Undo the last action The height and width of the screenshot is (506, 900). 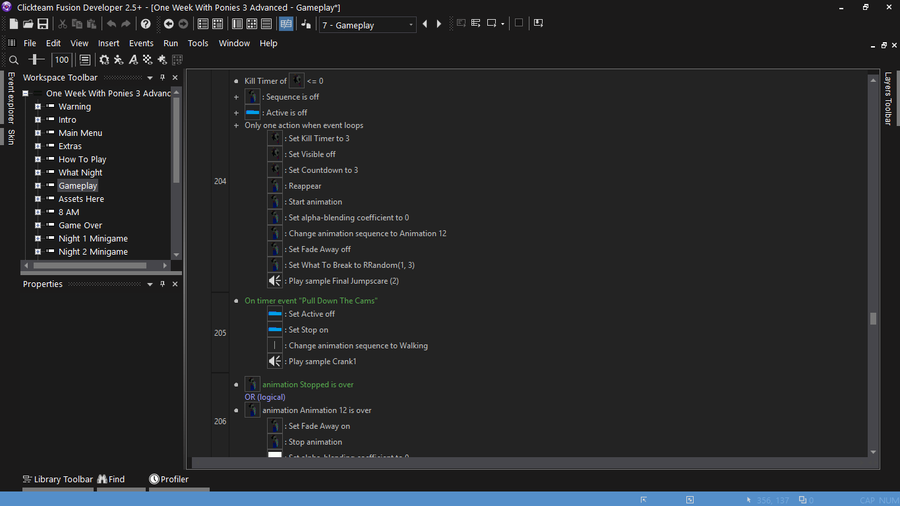111,24
